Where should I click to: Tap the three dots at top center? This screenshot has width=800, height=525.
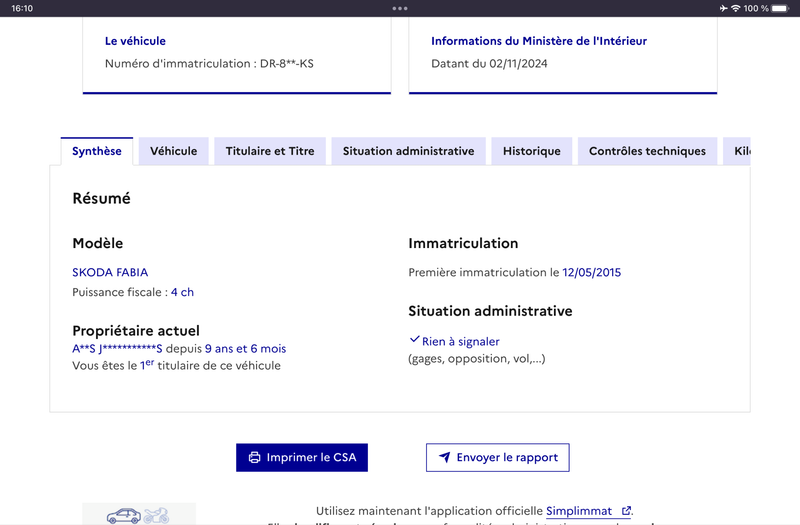tap(400, 8)
